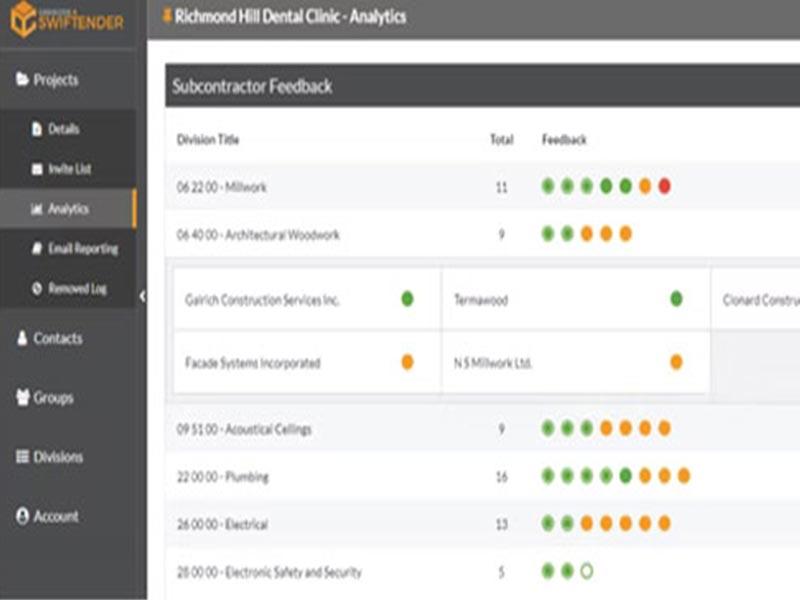Screen dimensions: 800x600
Task: Click the red feedback dot in Millwork row
Action: pyautogui.click(x=664, y=186)
